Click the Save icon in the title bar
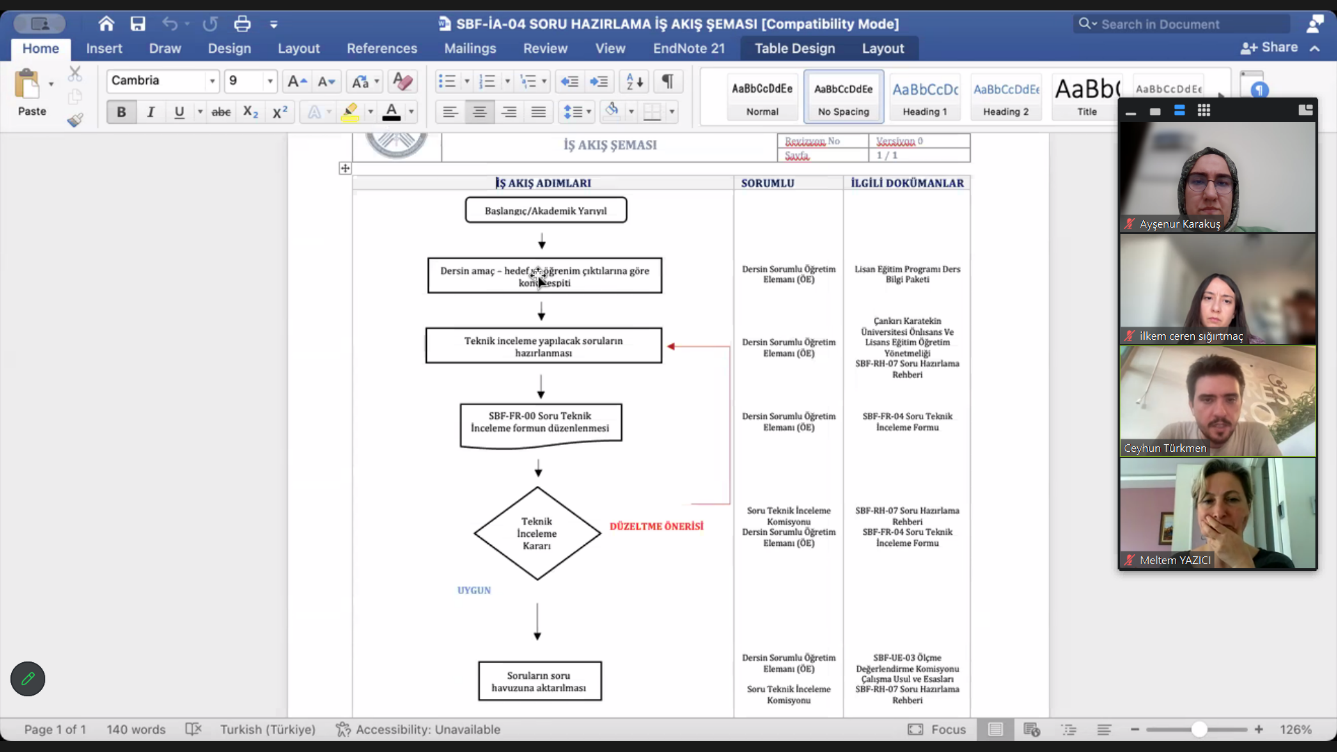Image resolution: width=1337 pixels, height=752 pixels. (x=138, y=24)
